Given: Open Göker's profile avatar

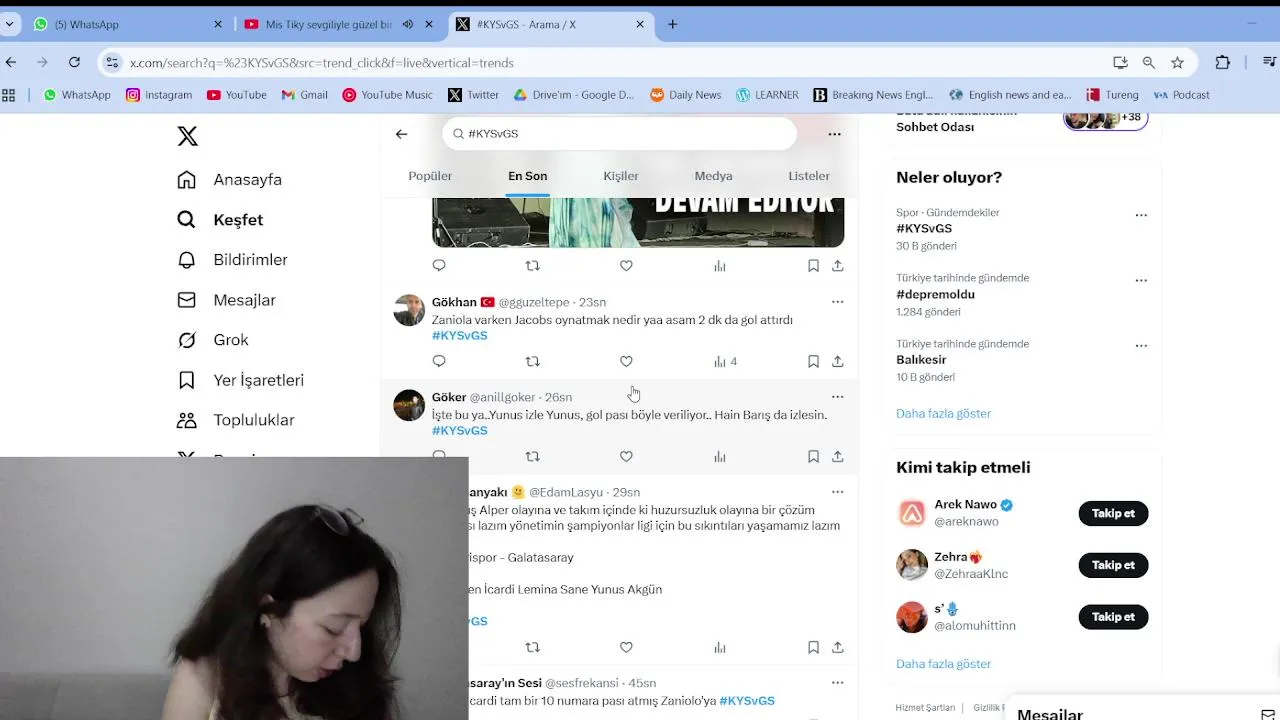Looking at the screenshot, I should pos(409,405).
